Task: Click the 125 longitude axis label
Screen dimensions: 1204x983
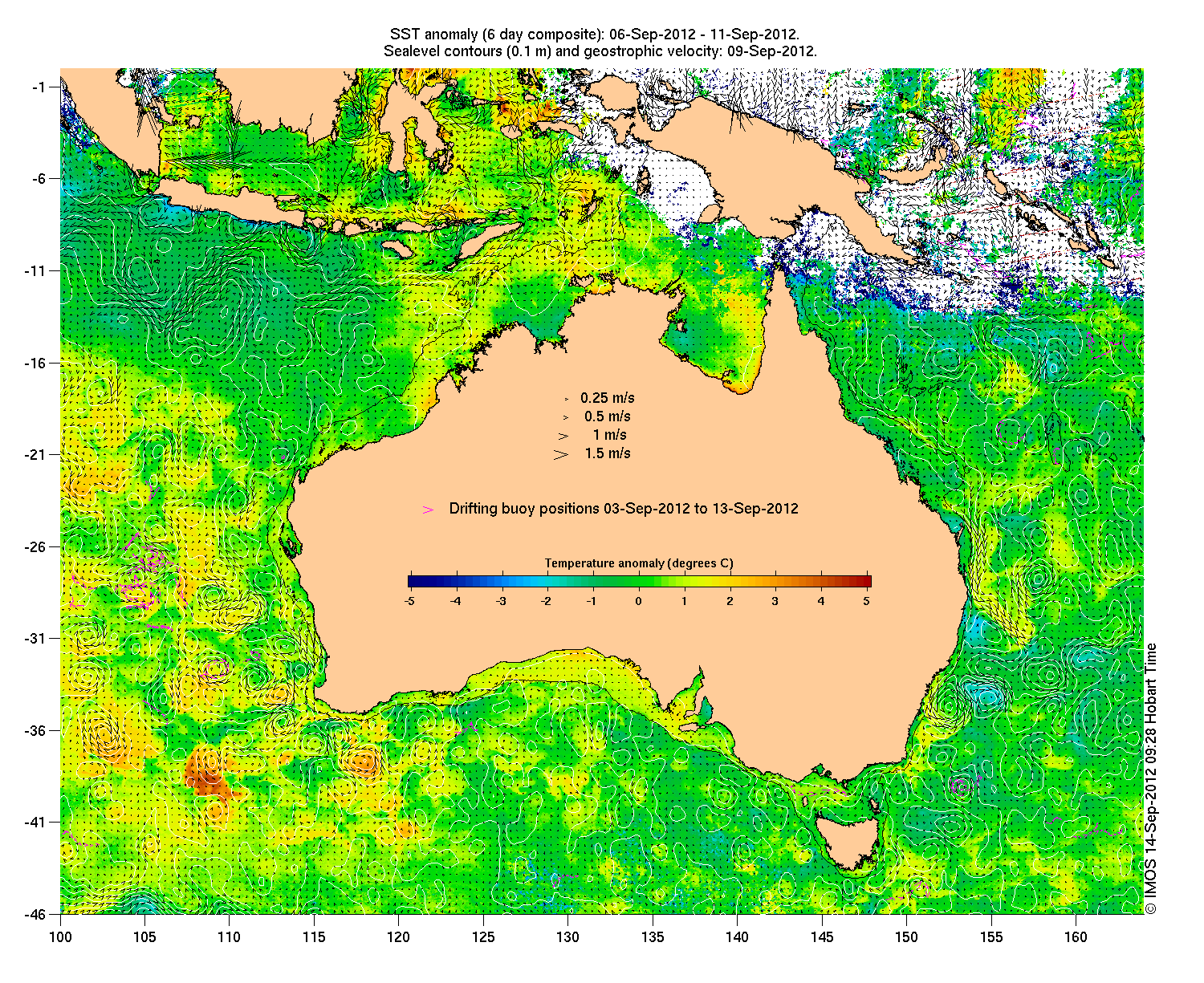Action: [483, 937]
